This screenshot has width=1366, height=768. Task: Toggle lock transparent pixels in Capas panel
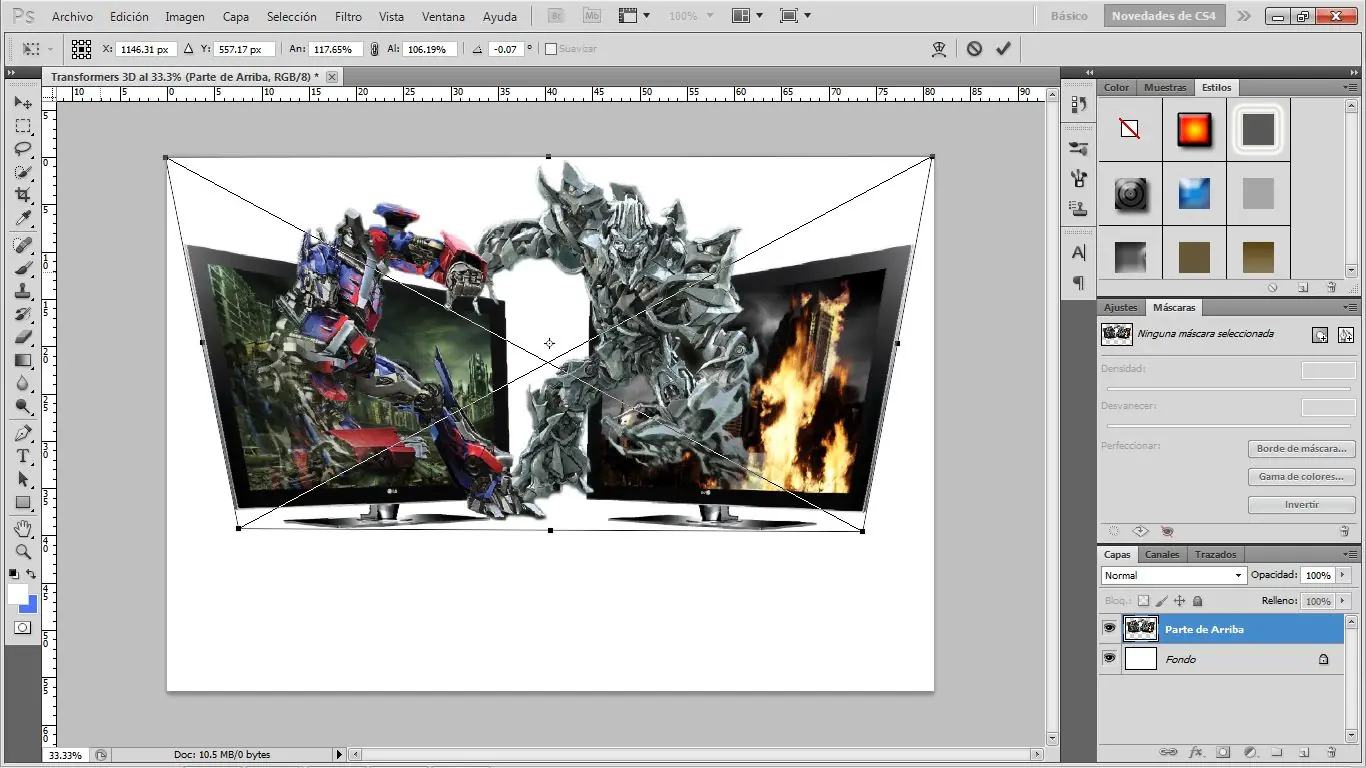[x=1143, y=601]
